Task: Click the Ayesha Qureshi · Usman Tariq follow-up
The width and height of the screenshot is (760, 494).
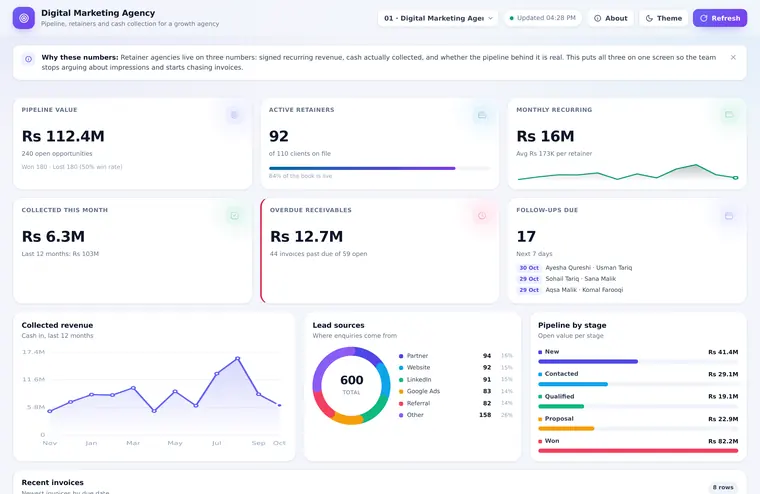Action: [x=588, y=268]
